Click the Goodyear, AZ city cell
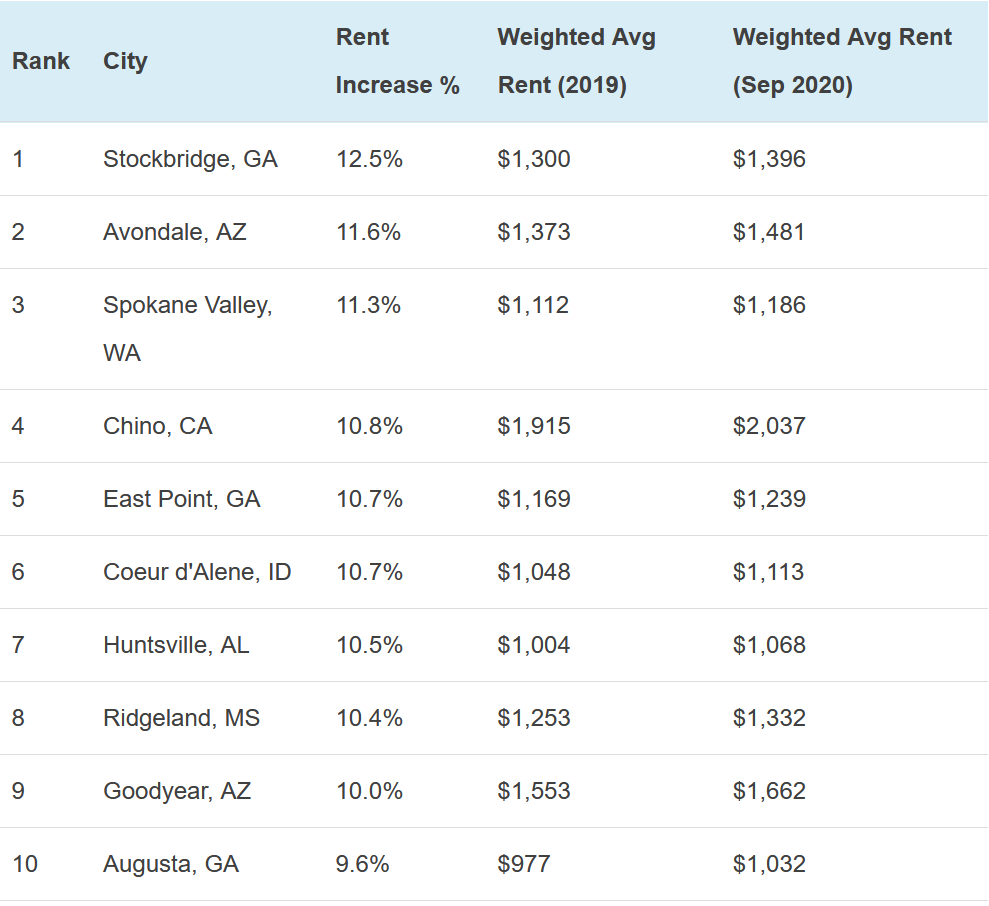This screenshot has width=989, height=906. (x=177, y=791)
